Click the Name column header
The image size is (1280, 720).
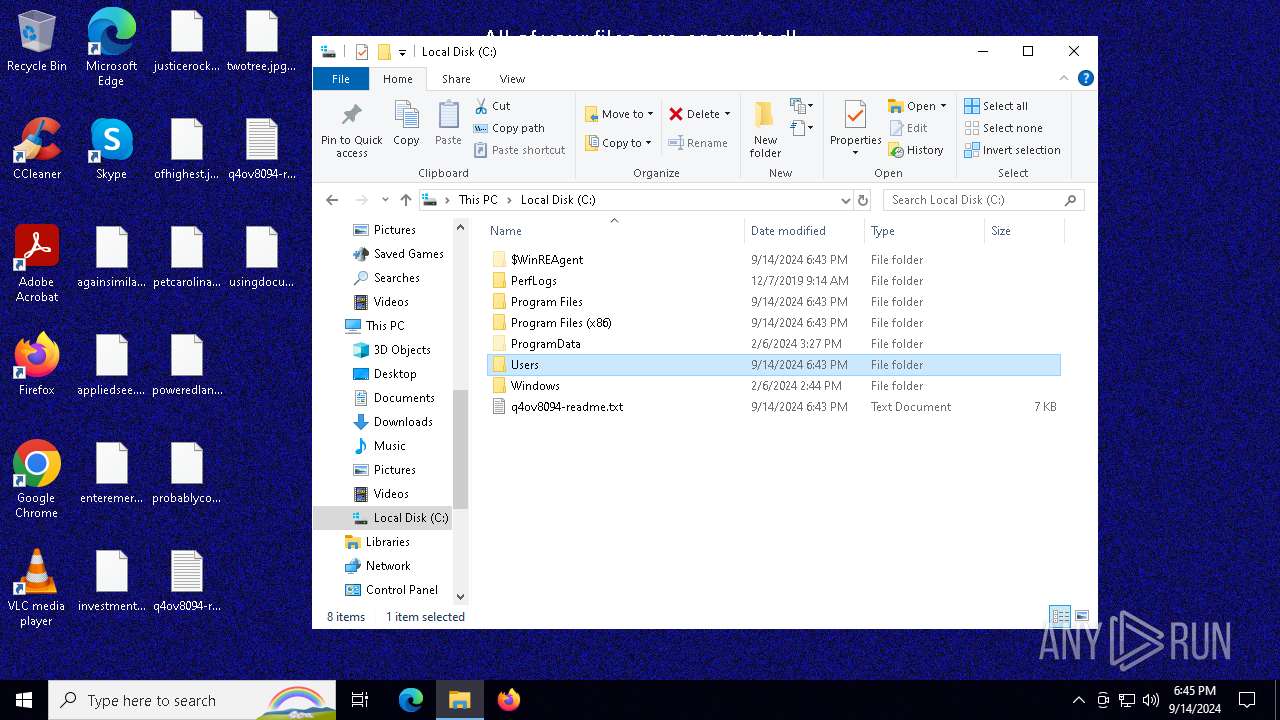point(614,231)
